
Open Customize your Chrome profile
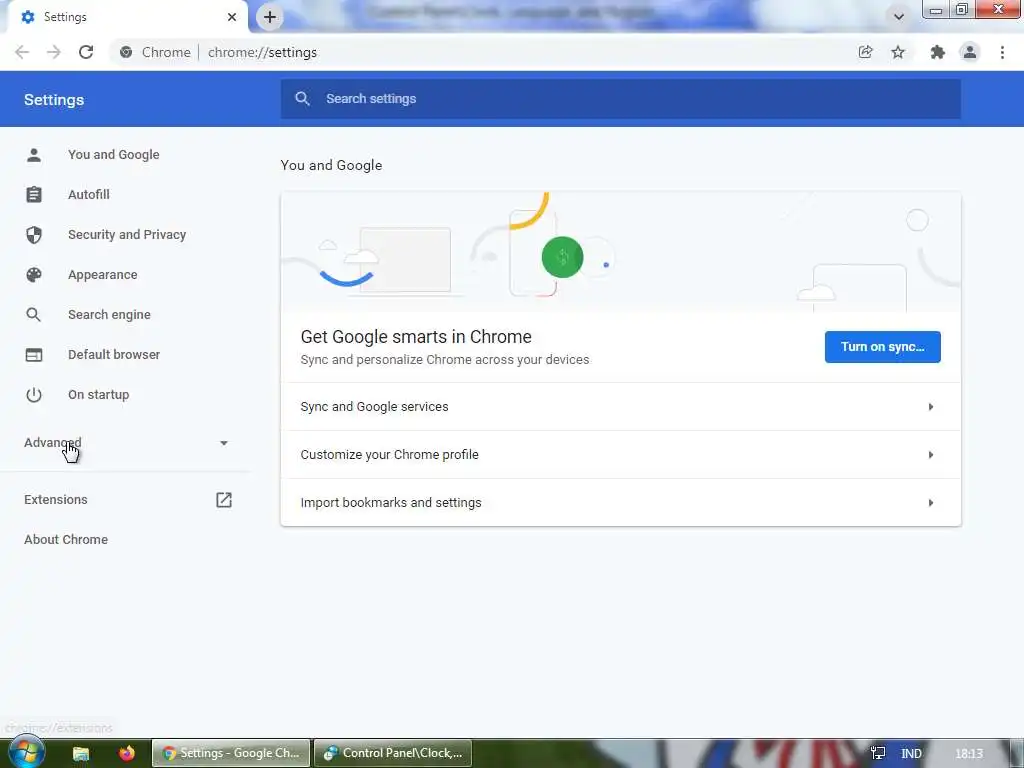620,455
